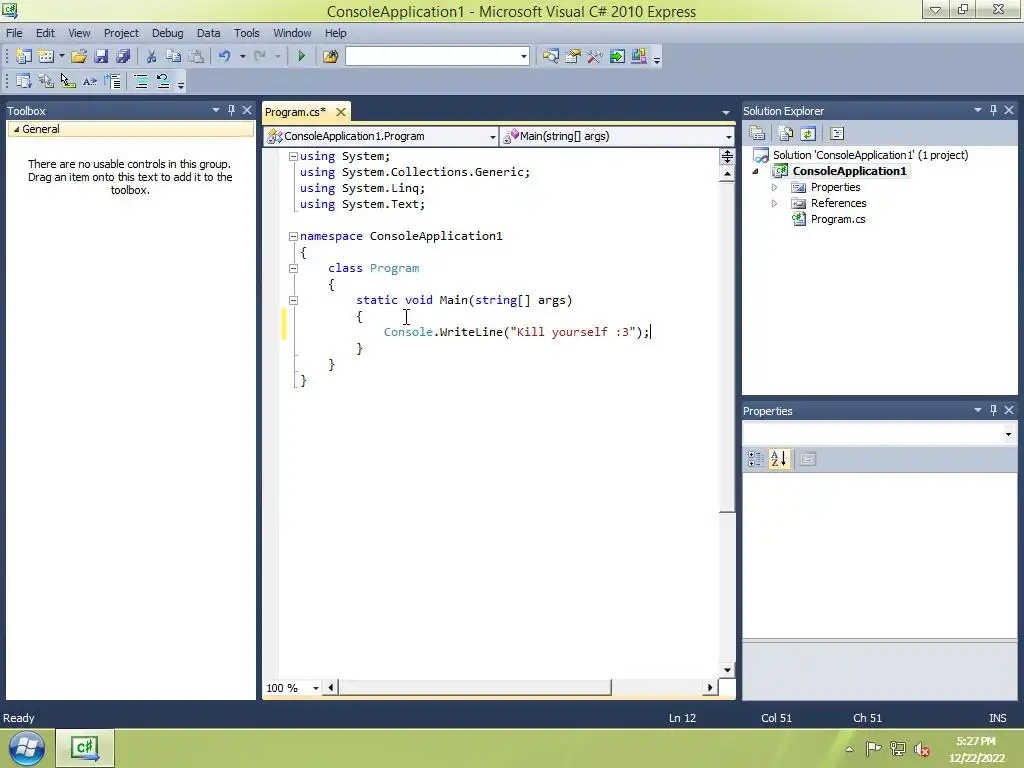Click the Undo arrow icon

(x=225, y=57)
